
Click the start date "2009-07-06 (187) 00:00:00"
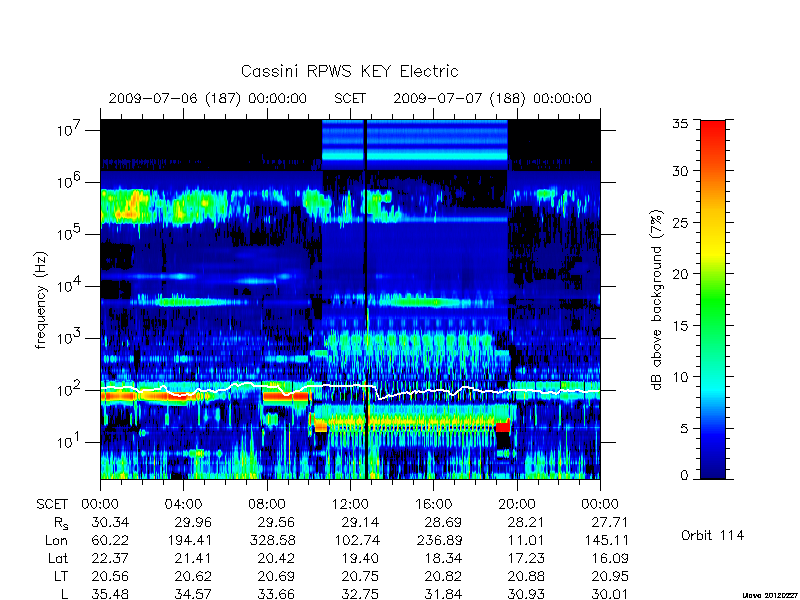[208, 98]
